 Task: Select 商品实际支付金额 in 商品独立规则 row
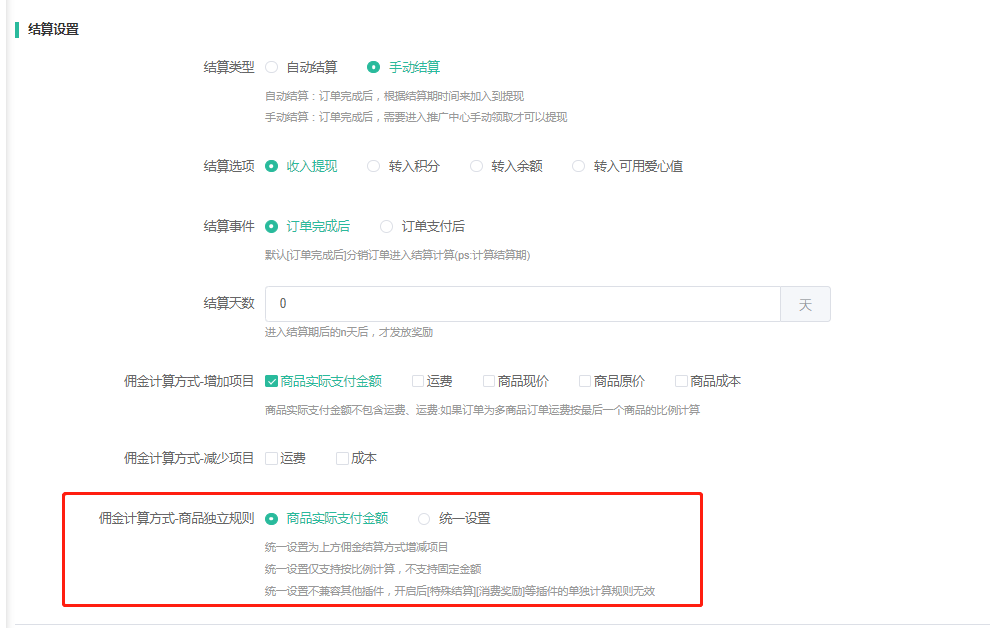272,518
